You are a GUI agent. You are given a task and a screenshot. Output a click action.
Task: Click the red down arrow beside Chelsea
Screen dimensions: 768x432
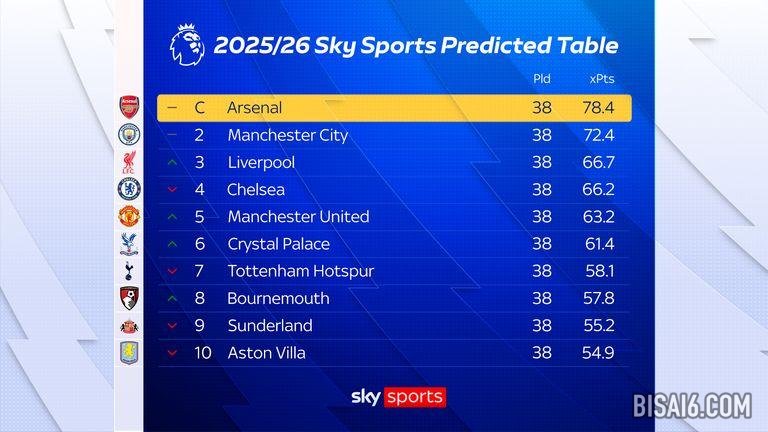[172, 190]
